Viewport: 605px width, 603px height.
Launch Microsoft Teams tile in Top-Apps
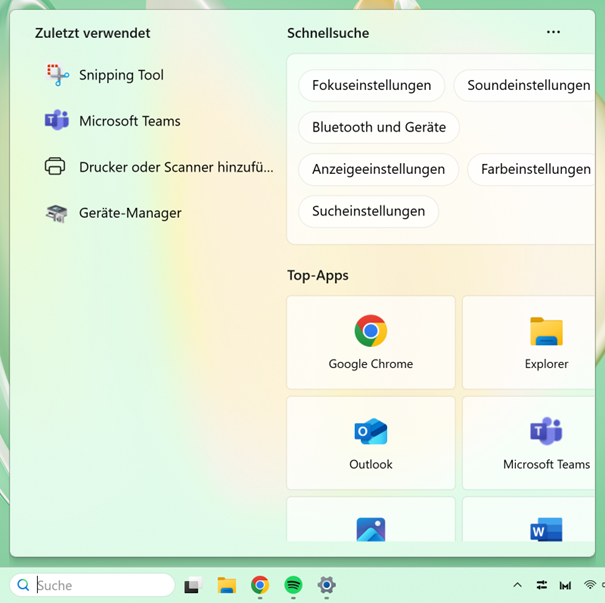pyautogui.click(x=529, y=443)
